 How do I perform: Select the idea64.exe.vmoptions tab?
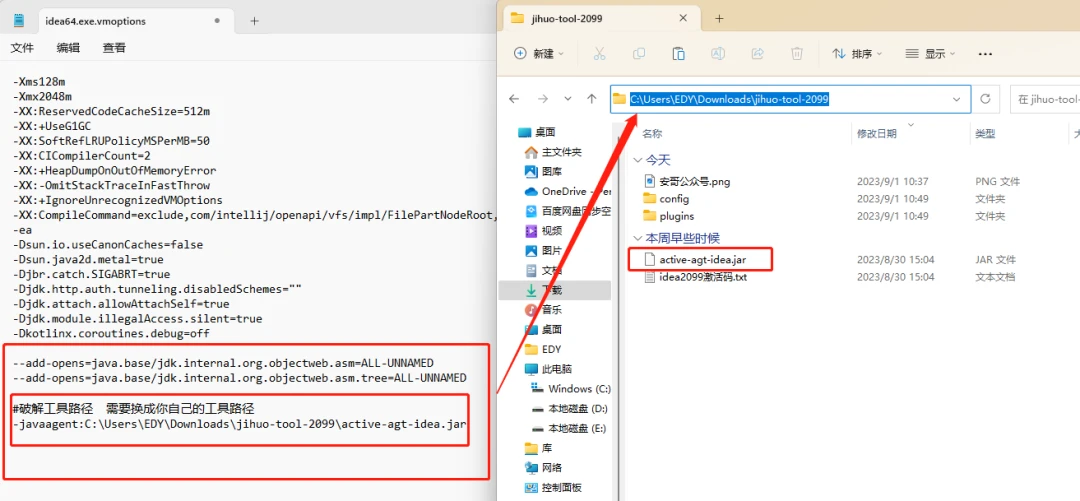134,21
